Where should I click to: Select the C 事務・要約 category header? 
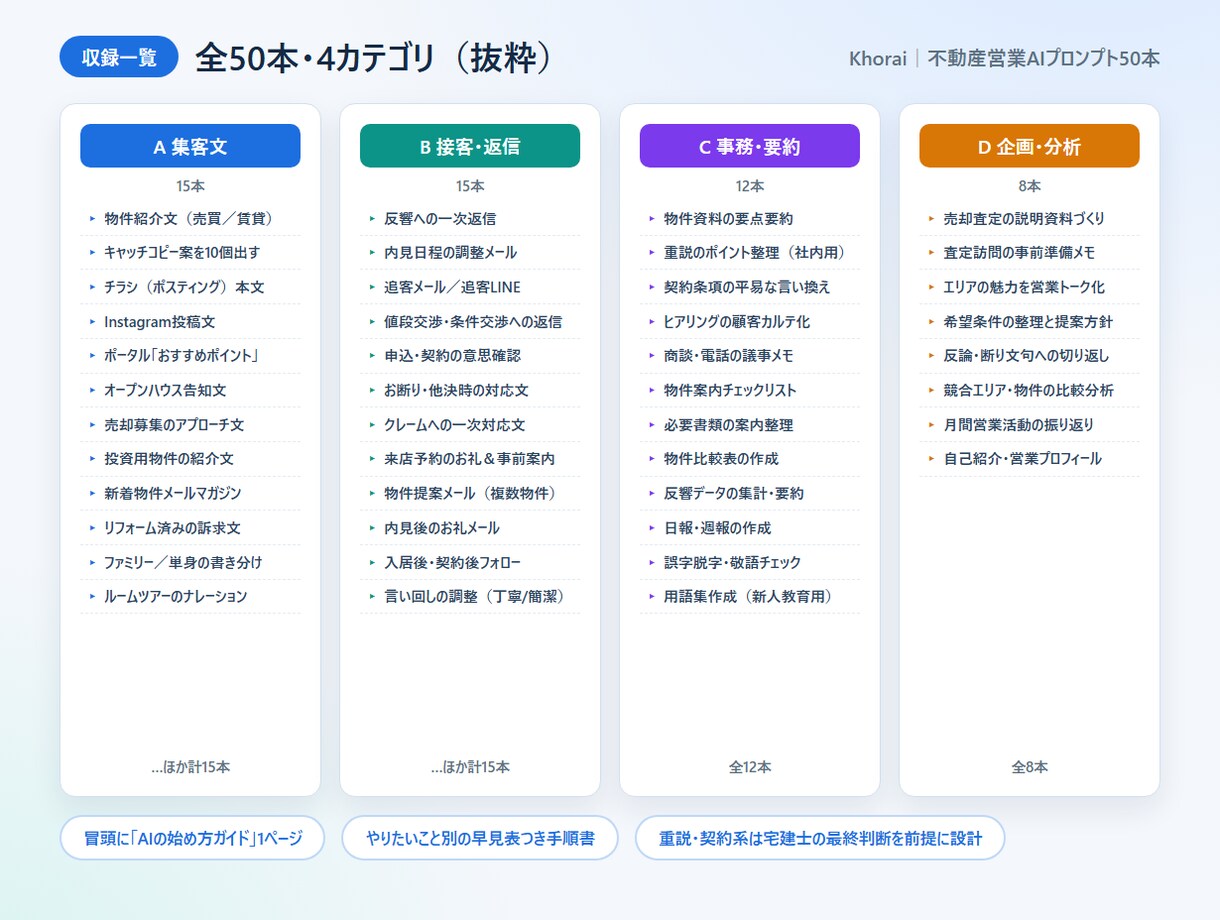[750, 146]
